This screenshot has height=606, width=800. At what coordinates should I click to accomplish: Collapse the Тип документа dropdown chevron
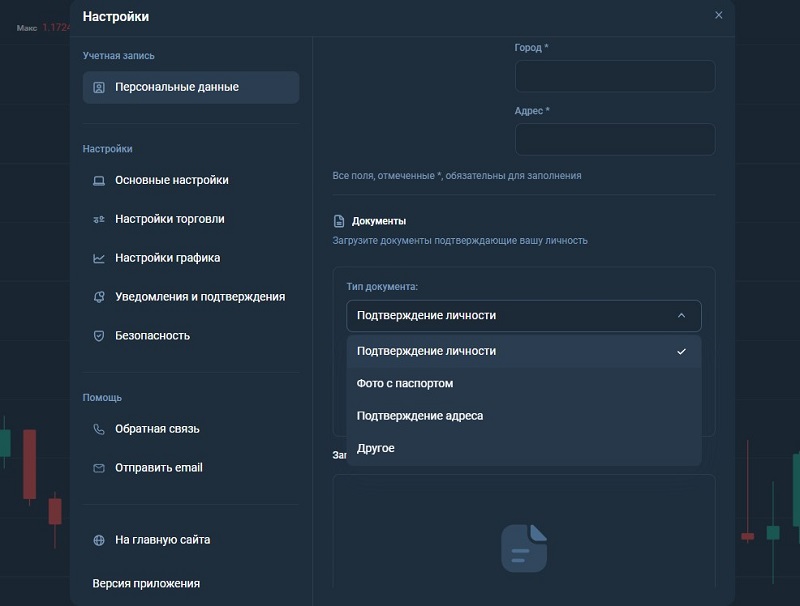[681, 315]
